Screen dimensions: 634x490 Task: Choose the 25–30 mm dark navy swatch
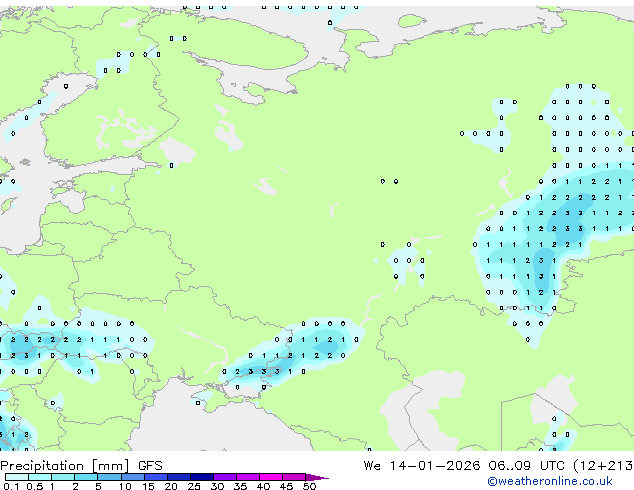point(202,477)
